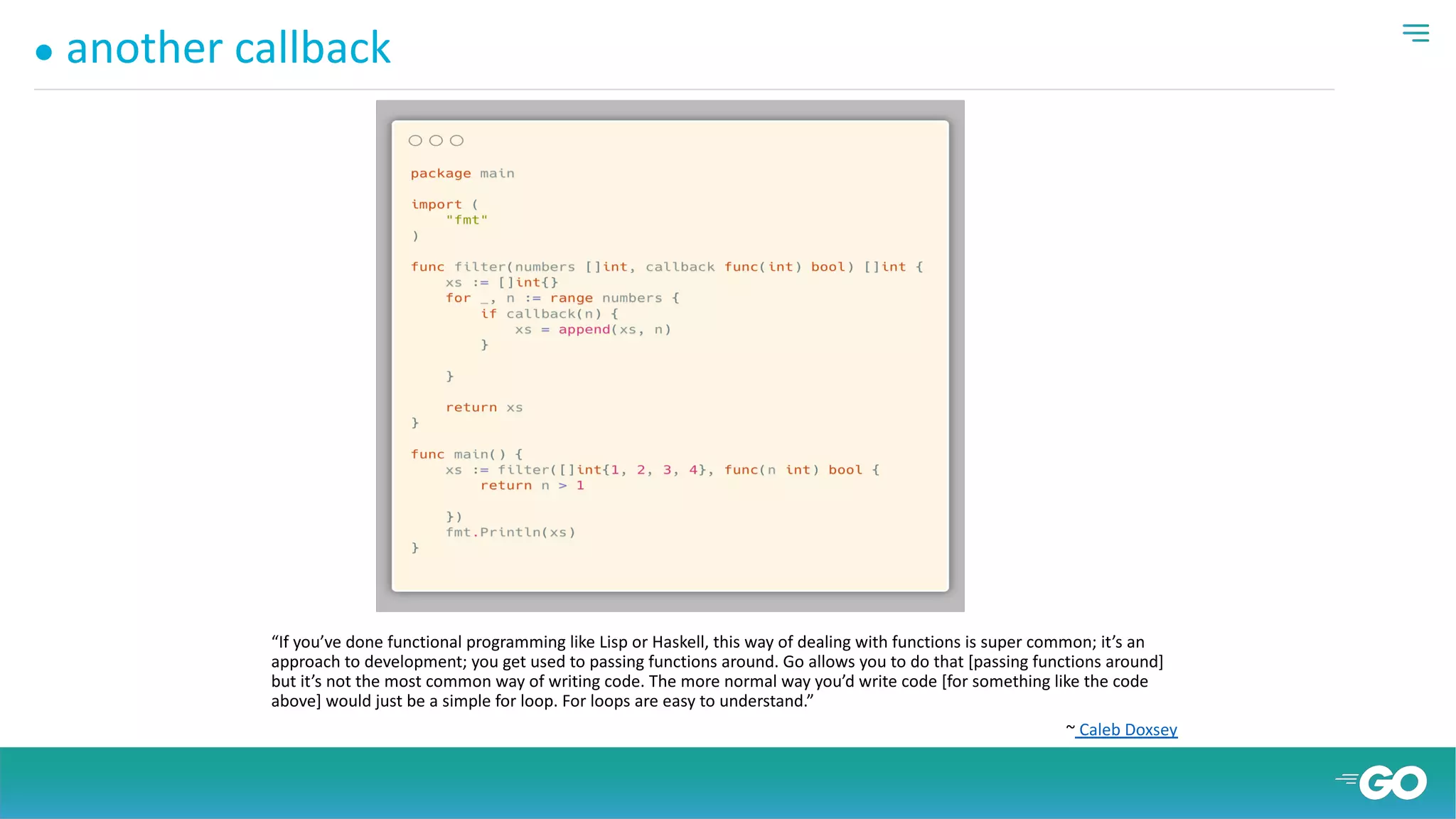The image size is (1456, 819).
Task: Click the 'return xs' code line
Action: click(484, 407)
